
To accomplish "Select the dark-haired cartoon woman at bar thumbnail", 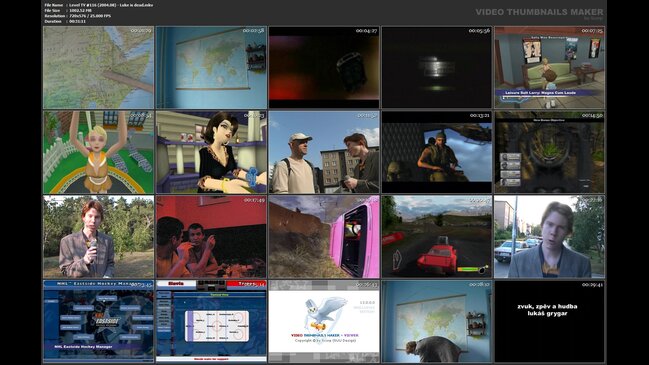I will [212, 152].
